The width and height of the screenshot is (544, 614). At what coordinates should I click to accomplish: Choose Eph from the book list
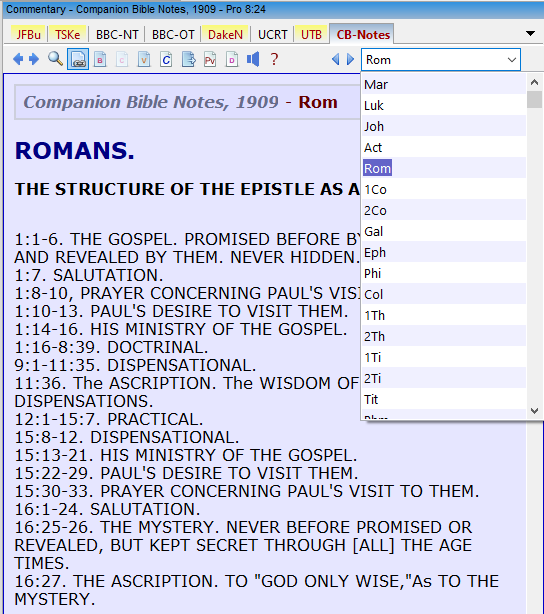444,253
